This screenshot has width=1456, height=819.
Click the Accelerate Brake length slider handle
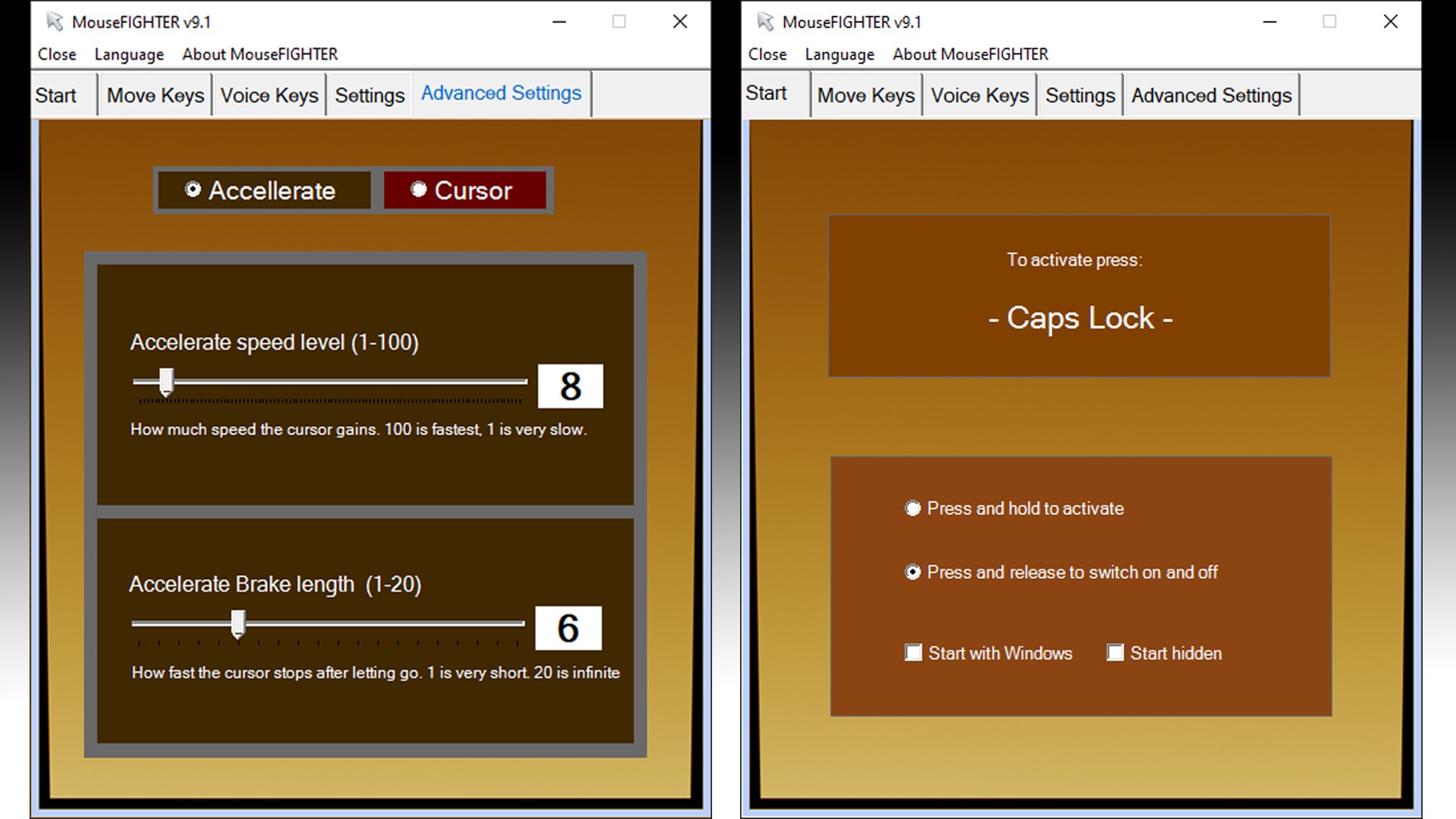point(238,623)
